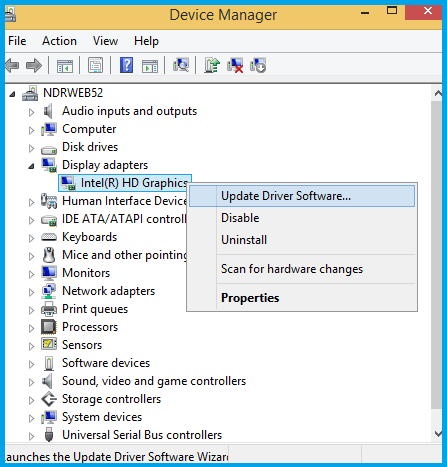Click the Processors chip icon
The height and width of the screenshot is (467, 447).
[49, 327]
